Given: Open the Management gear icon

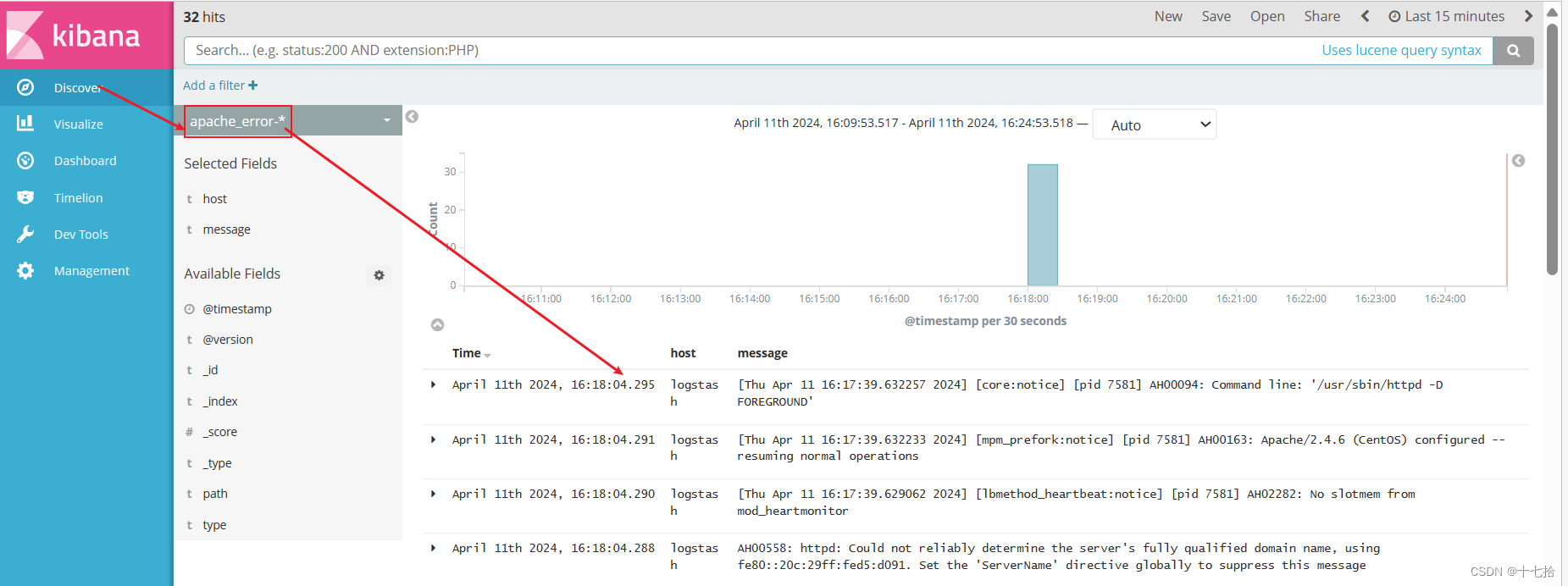Looking at the screenshot, I should [25, 270].
